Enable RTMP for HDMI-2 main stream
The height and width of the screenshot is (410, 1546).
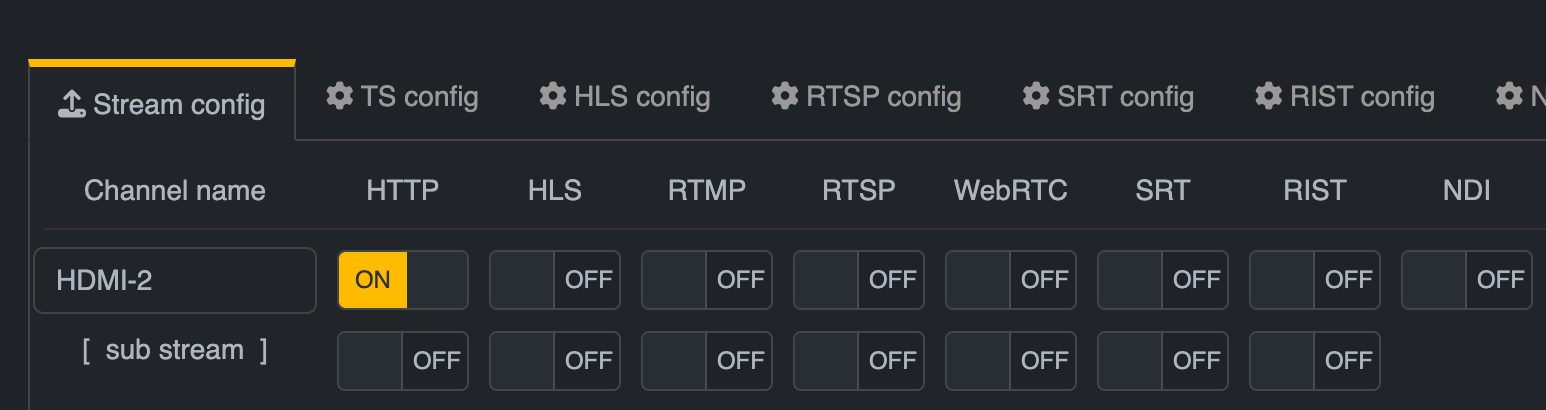(x=707, y=280)
